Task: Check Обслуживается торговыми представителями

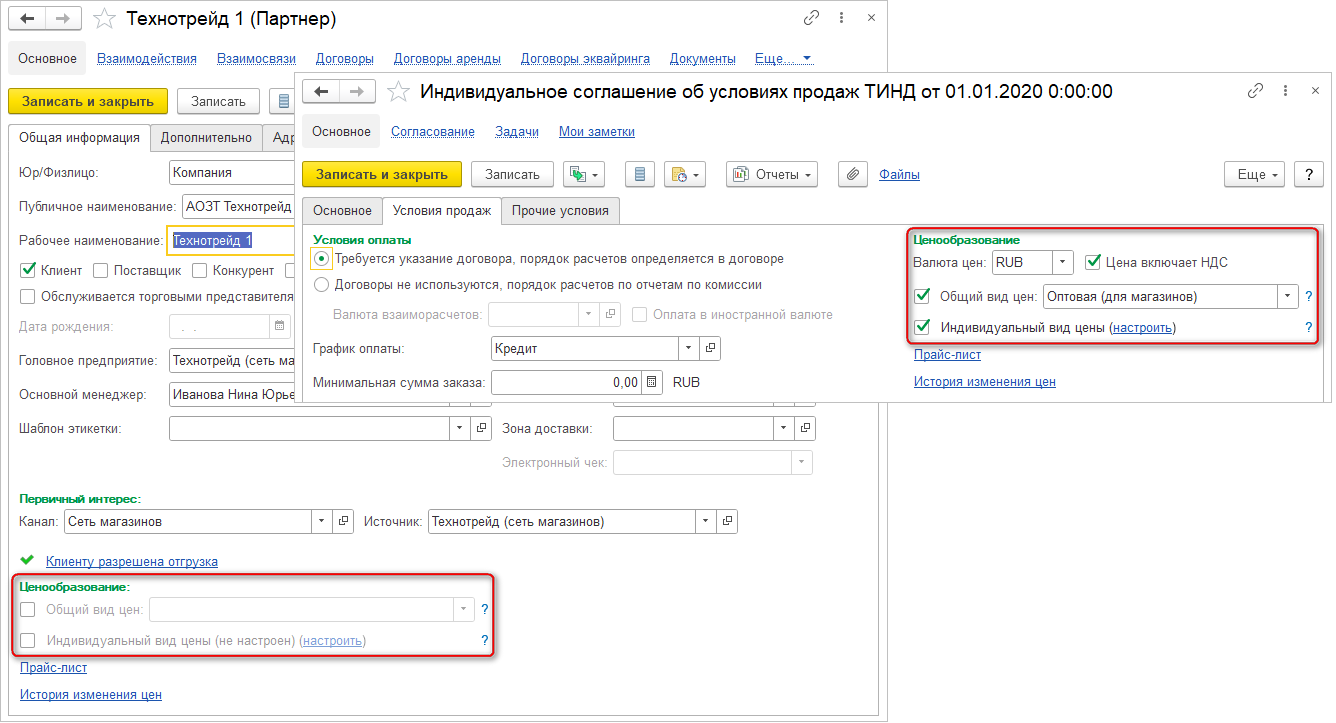Action: (28, 296)
